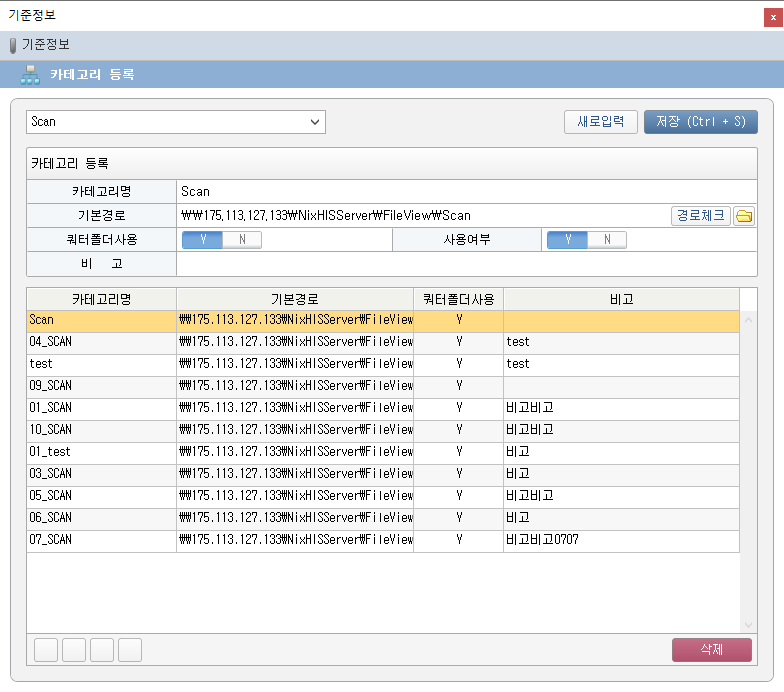The height and width of the screenshot is (692, 784).
Task: Click the fourth blank button at bottom-left
Action: [x=130, y=650]
